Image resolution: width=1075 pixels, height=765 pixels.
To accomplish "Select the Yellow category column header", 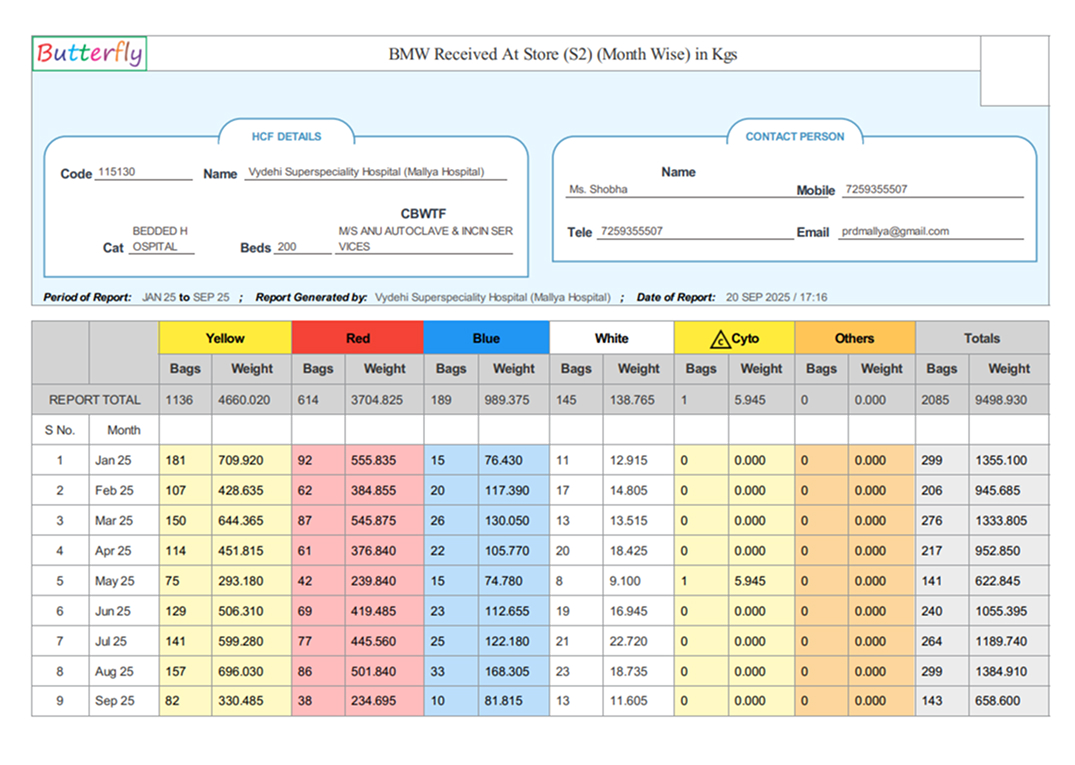I will (224, 338).
